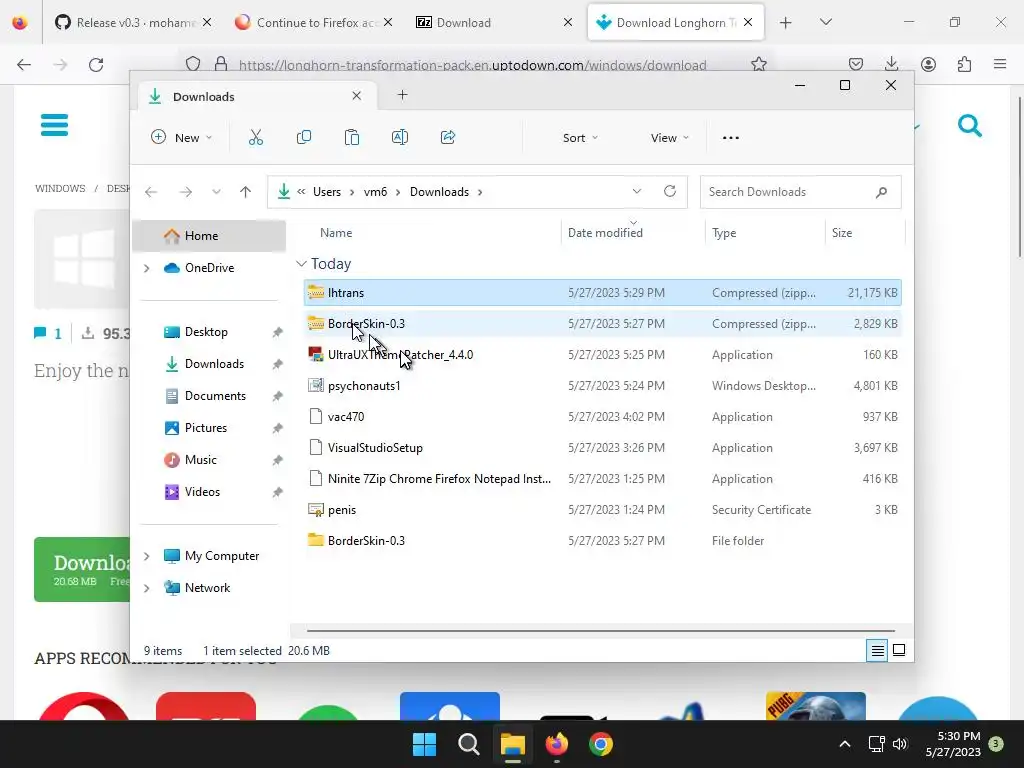Close the Downloads Explorer tab

[357, 96]
